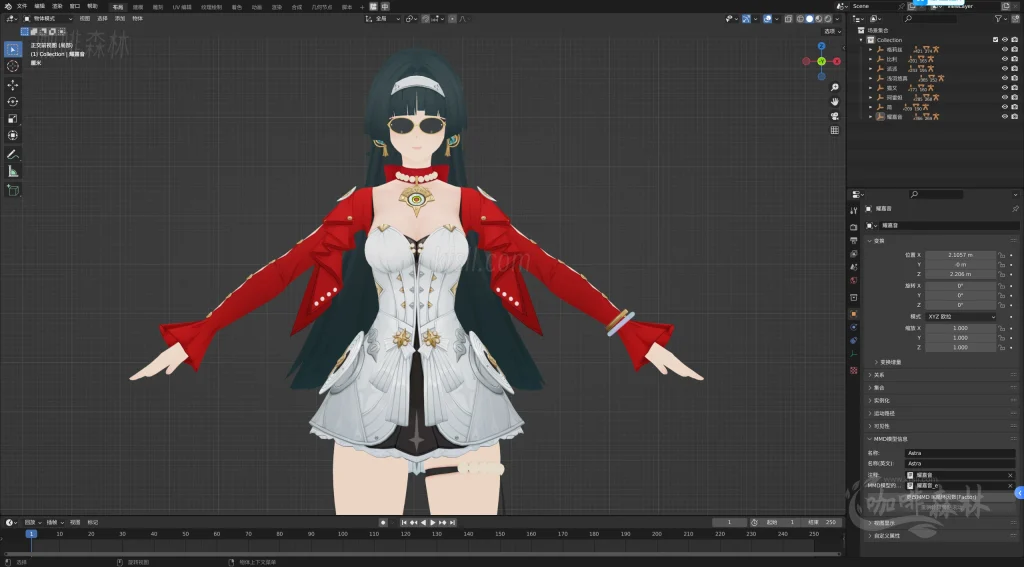Hide 比利 via its eye icon
1024x567 pixels.
1005,59
